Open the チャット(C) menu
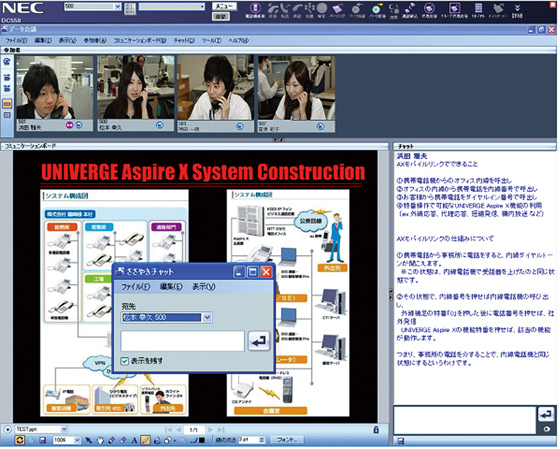This screenshot has height=449, width=560. (184, 40)
